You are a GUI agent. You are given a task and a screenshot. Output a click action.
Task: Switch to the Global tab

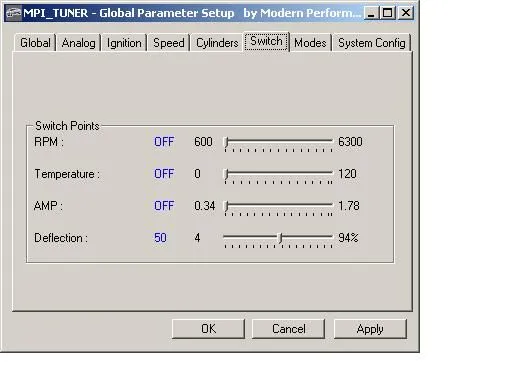(35, 43)
